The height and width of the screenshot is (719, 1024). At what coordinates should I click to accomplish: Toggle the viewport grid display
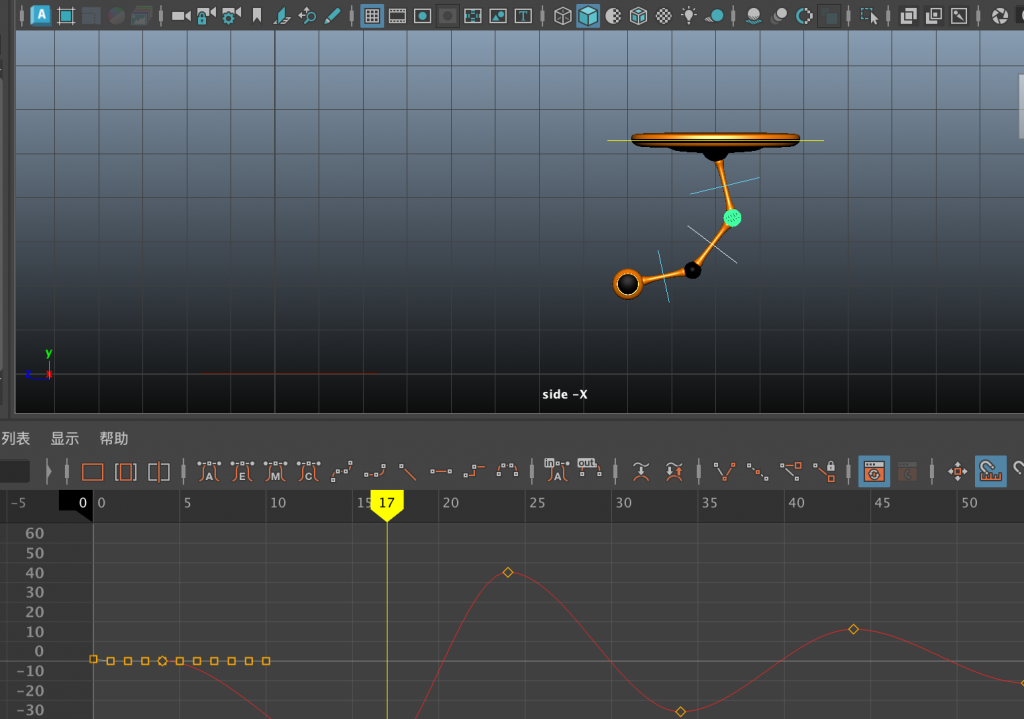click(x=372, y=16)
